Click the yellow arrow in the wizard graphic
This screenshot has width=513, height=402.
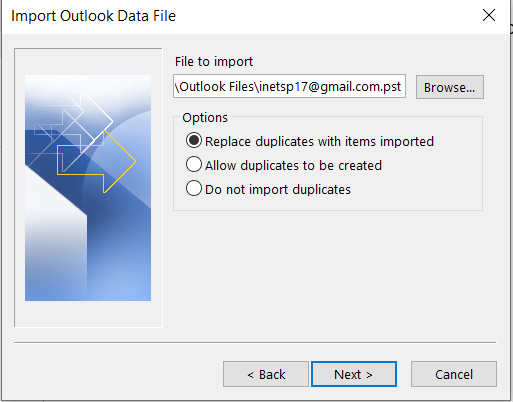(x=97, y=162)
